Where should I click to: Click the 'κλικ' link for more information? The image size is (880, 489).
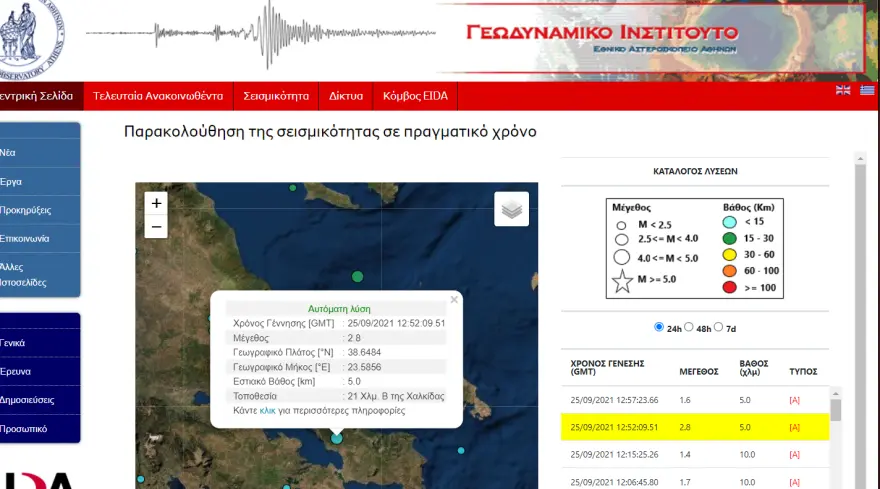pos(267,411)
